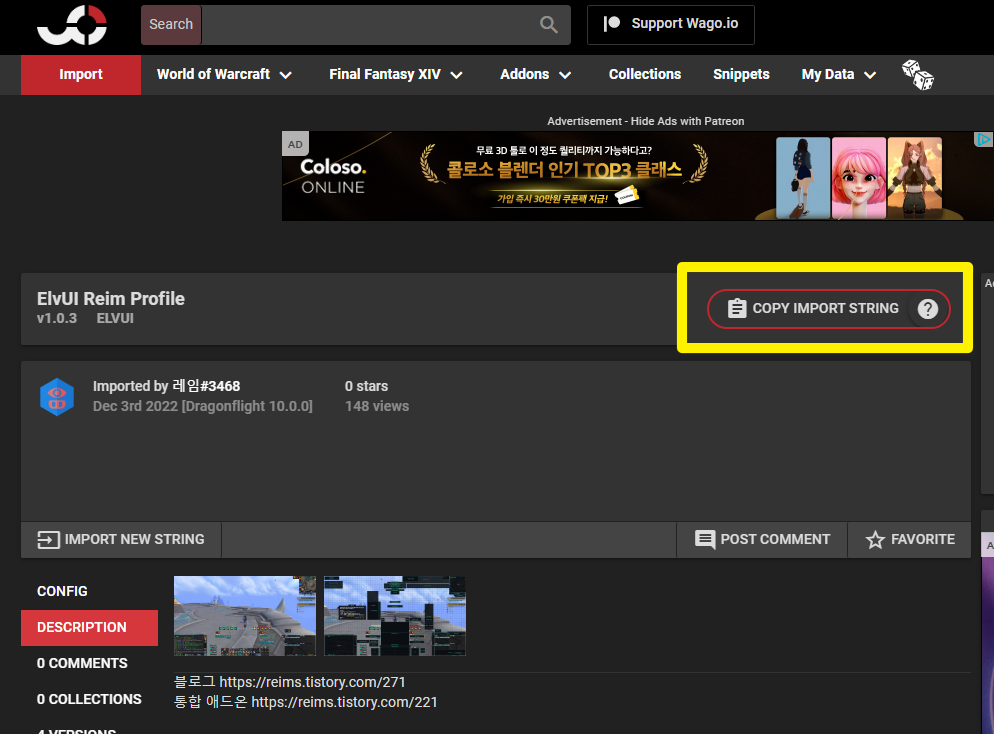Expand the Addons dropdown
Screen dimensions: 994x734
click(x=536, y=75)
